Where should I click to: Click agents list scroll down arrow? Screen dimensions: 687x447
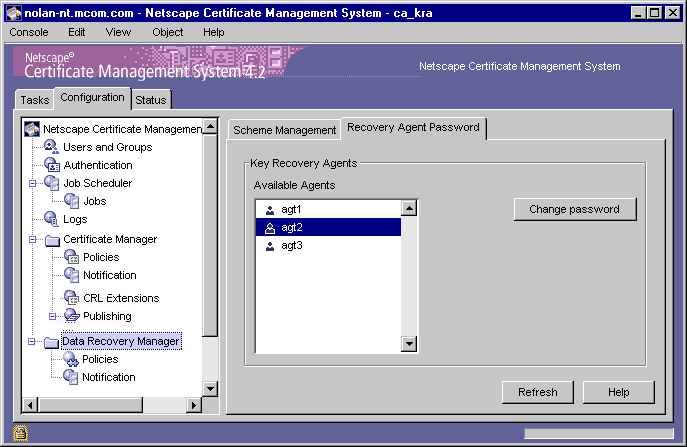coord(409,344)
